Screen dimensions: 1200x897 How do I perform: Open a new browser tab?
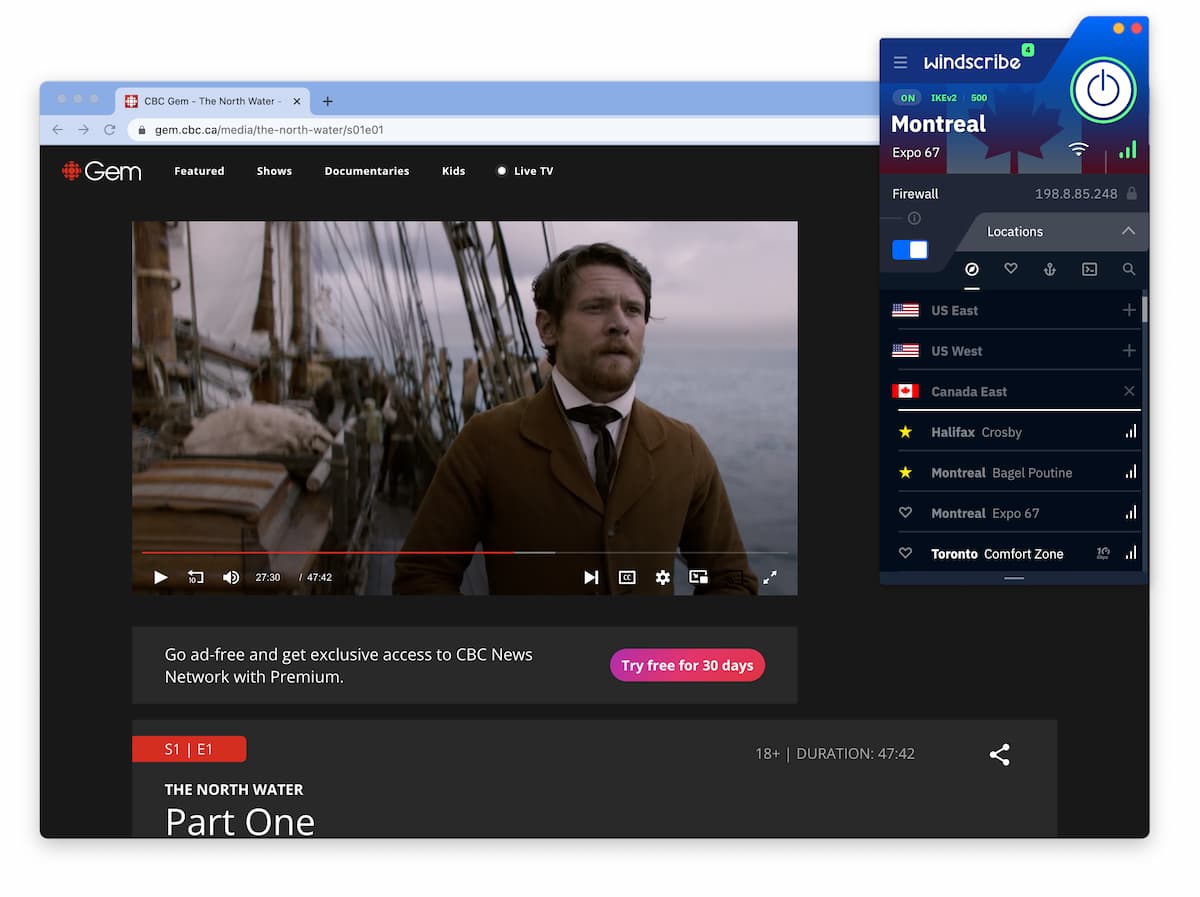pos(327,101)
